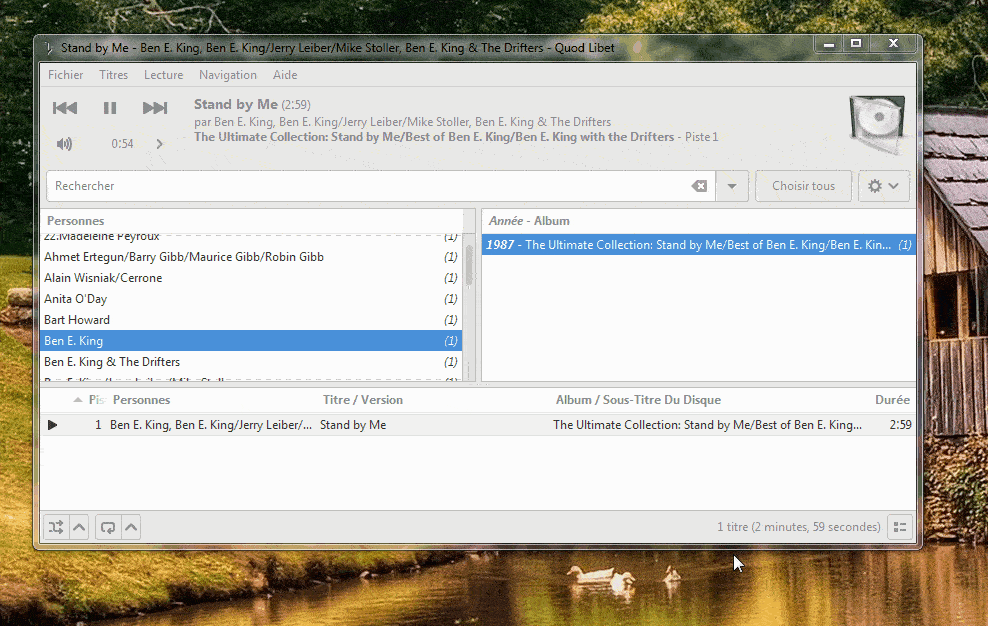Viewport: 988px width, 626px height.
Task: Open repeat mode options arrow
Action: coord(131,527)
